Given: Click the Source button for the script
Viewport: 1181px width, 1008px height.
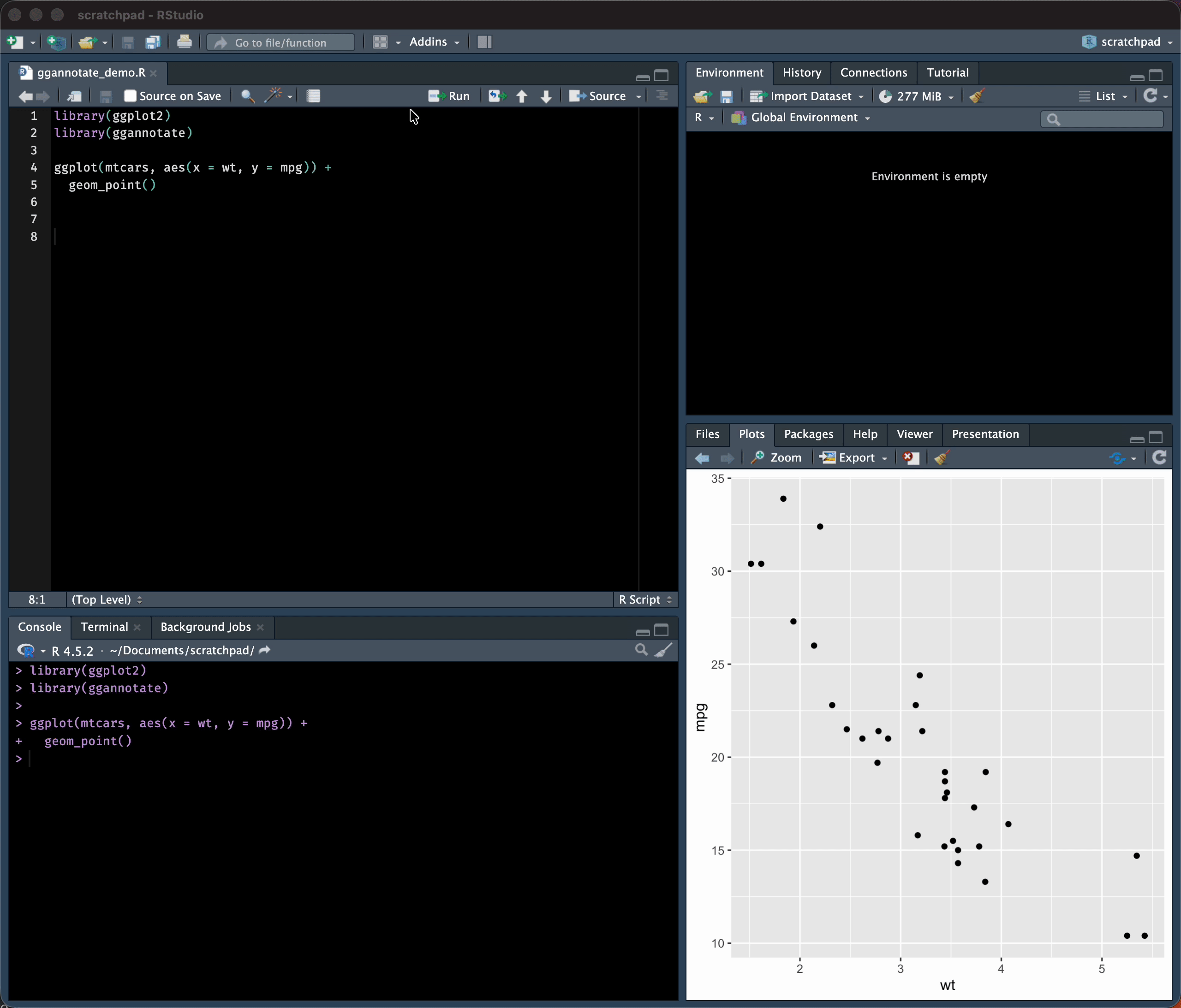Looking at the screenshot, I should (x=598, y=96).
